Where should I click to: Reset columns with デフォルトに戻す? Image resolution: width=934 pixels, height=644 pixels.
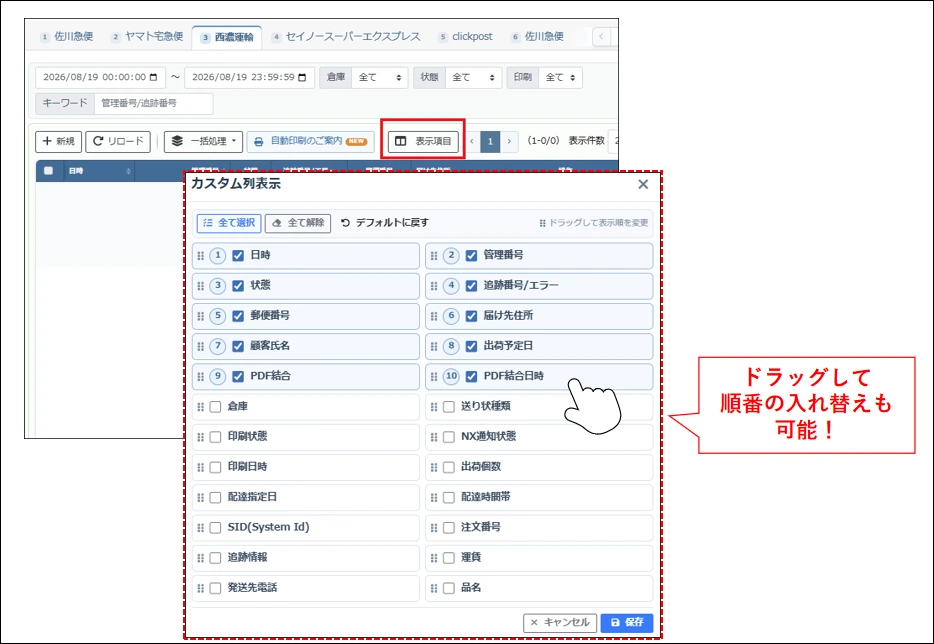click(385, 223)
